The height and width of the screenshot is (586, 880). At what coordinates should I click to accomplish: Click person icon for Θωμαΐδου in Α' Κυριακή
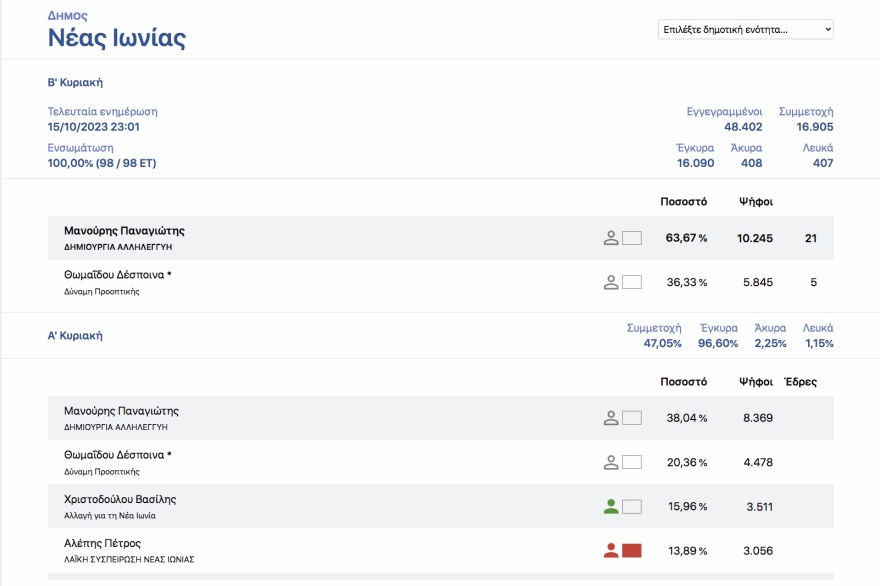(x=611, y=462)
